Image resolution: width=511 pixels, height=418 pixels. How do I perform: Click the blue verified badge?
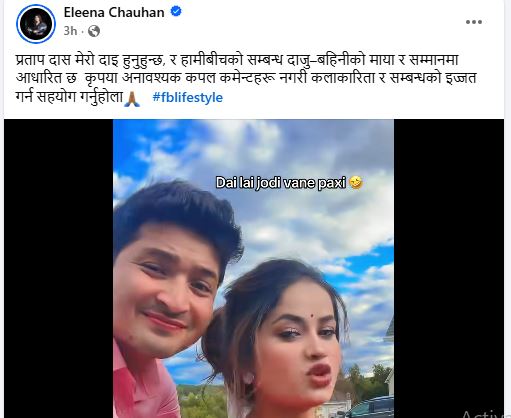point(176,12)
